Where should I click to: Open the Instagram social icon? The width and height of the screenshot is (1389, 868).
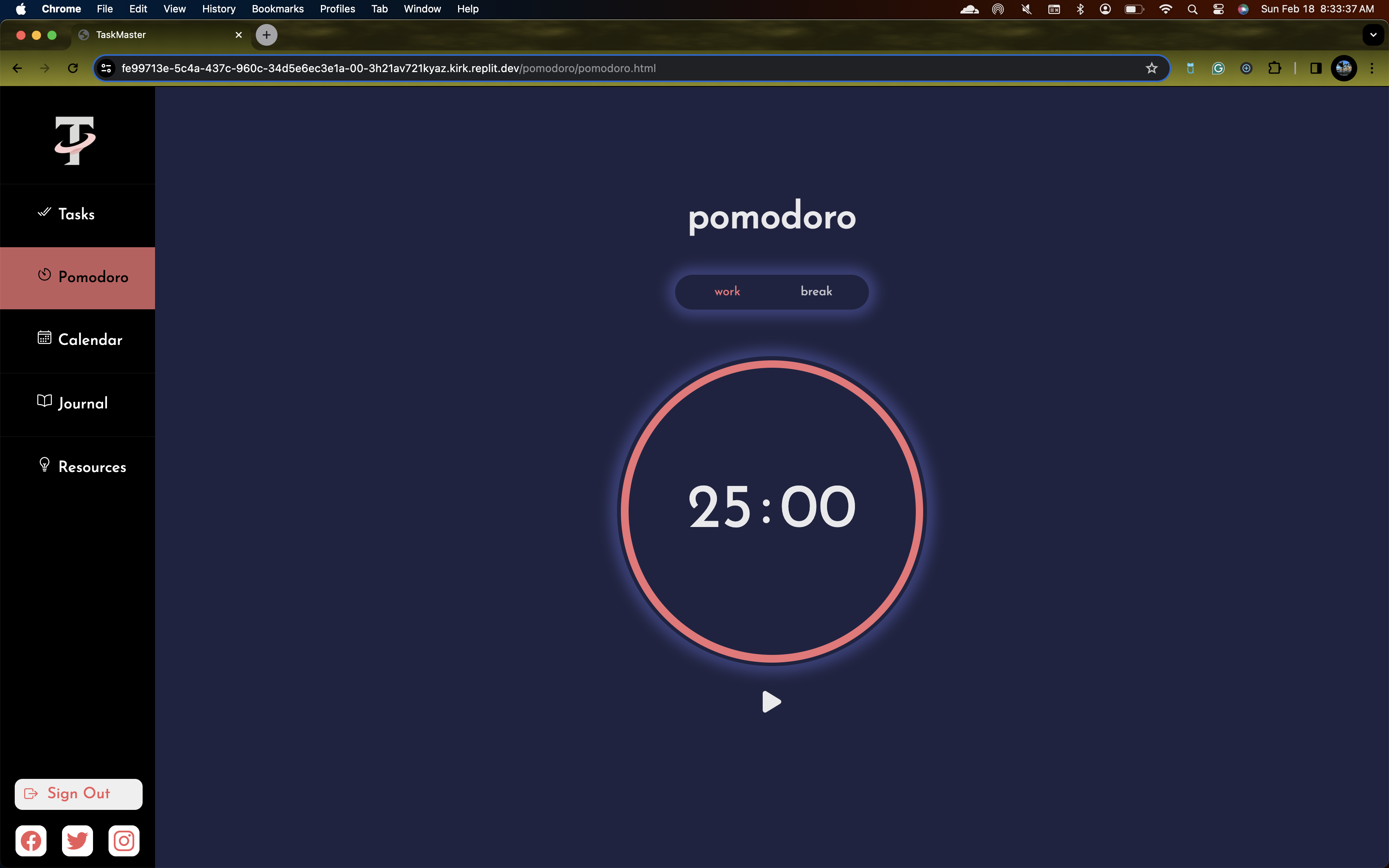coord(124,841)
